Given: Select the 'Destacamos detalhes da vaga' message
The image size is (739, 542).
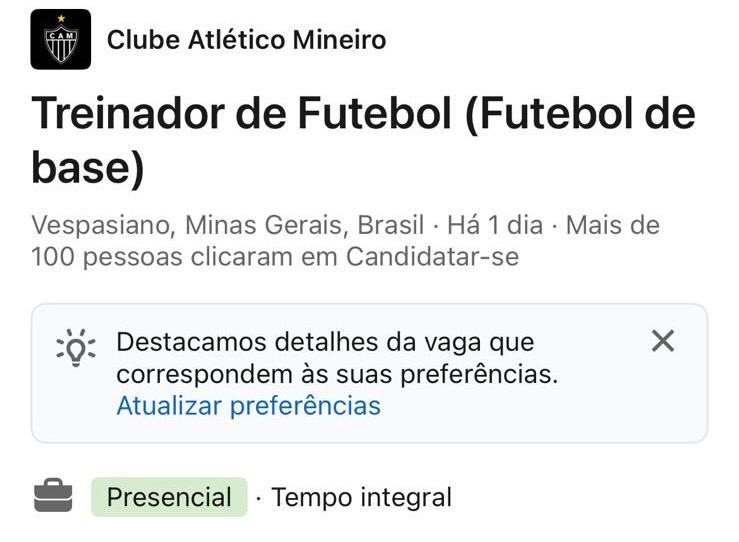Looking at the screenshot, I should [x=337, y=358].
